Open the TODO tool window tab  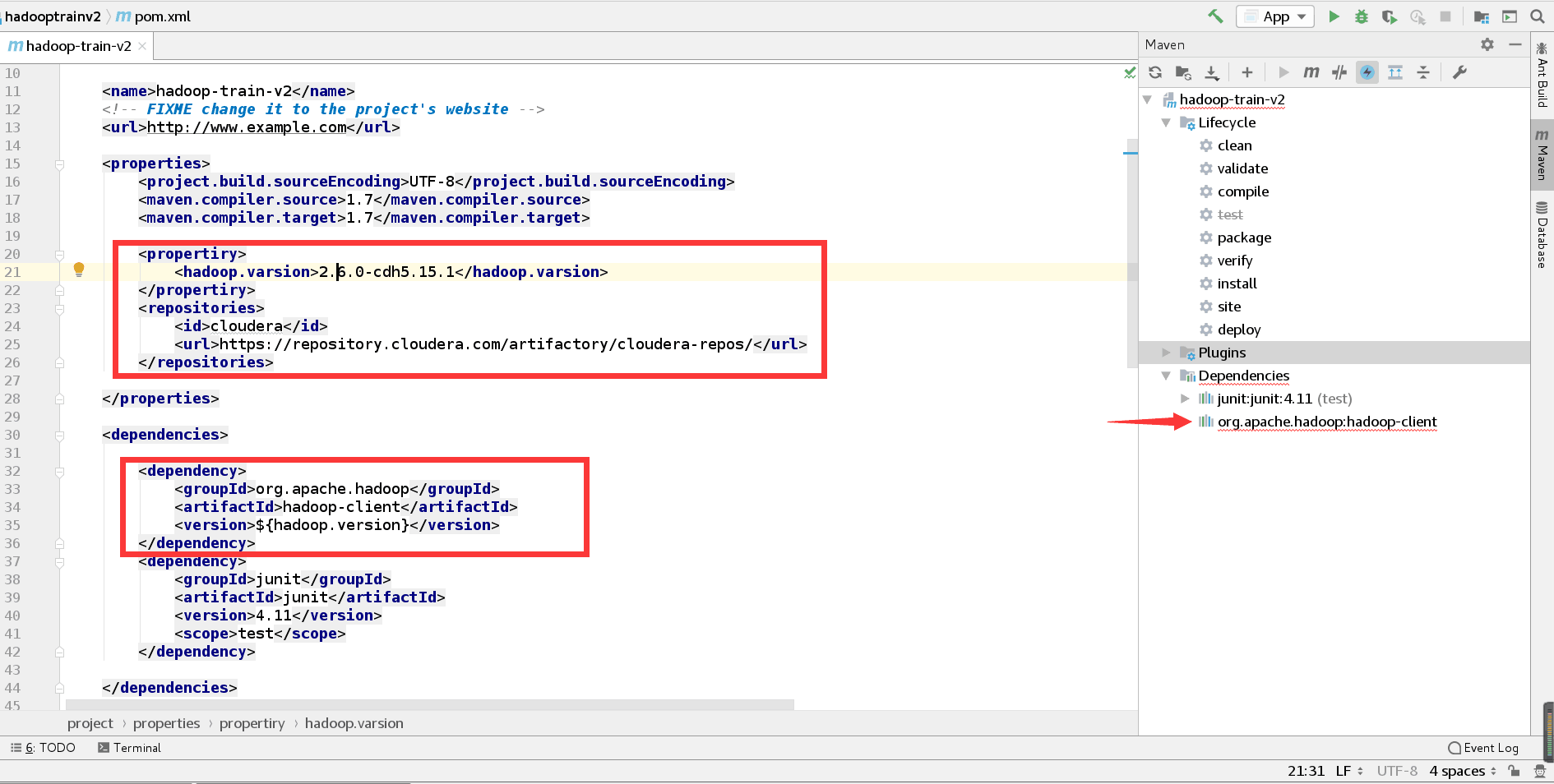point(43,748)
